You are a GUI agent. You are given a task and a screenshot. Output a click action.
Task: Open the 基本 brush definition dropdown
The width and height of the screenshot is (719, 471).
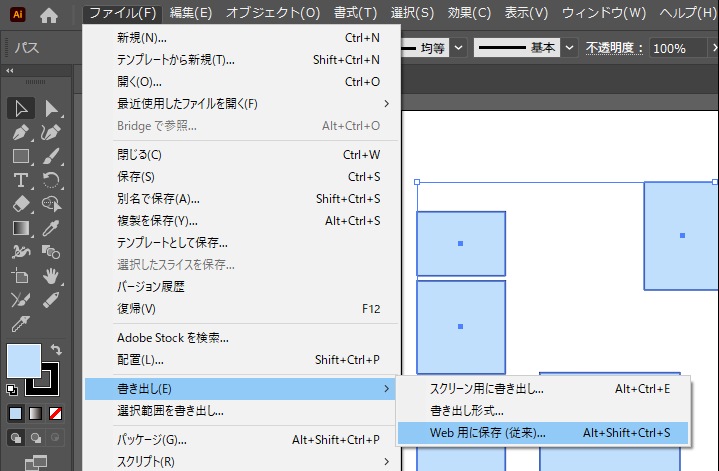569,47
